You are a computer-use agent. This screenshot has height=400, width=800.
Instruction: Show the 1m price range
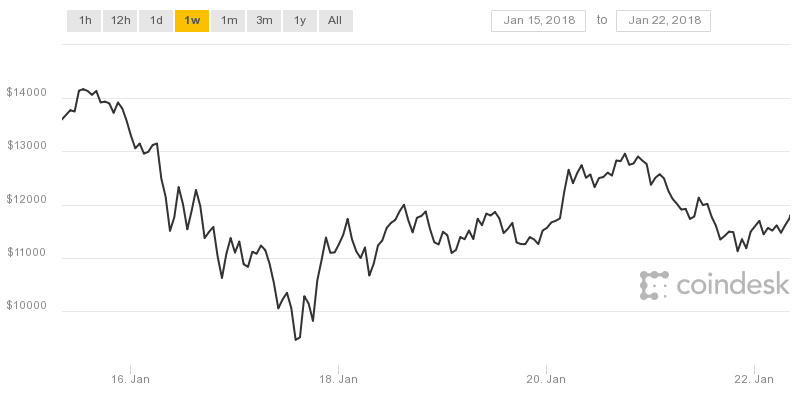pyautogui.click(x=228, y=20)
